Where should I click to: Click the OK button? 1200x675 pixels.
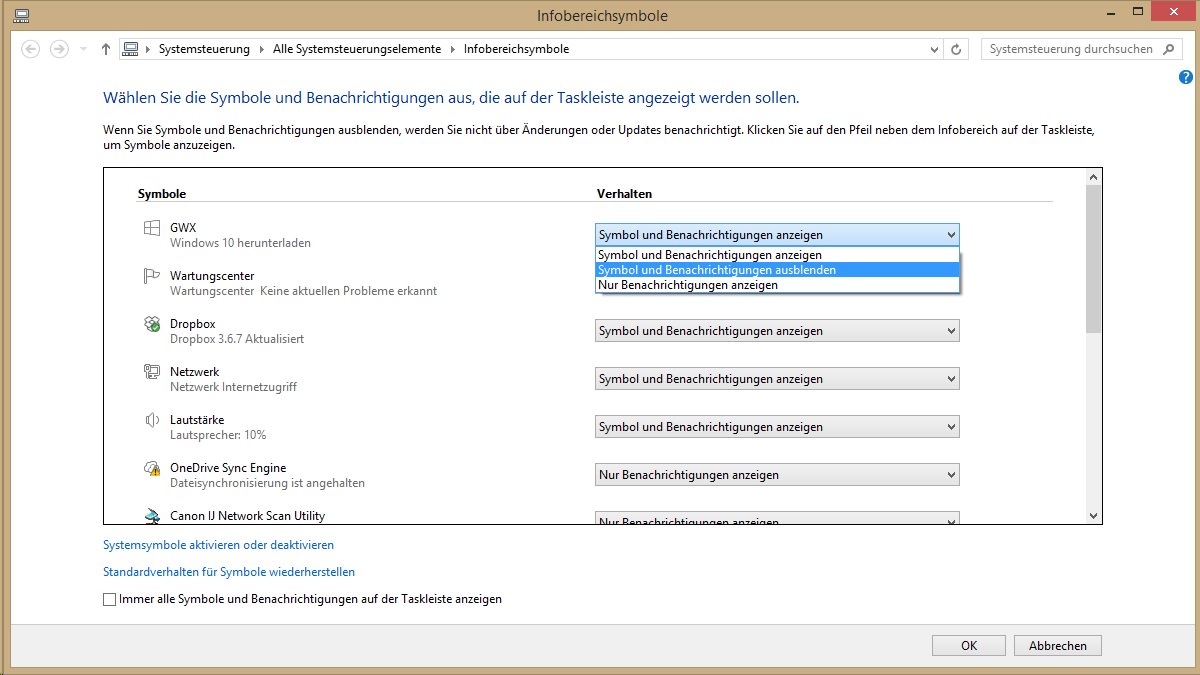[x=969, y=646]
